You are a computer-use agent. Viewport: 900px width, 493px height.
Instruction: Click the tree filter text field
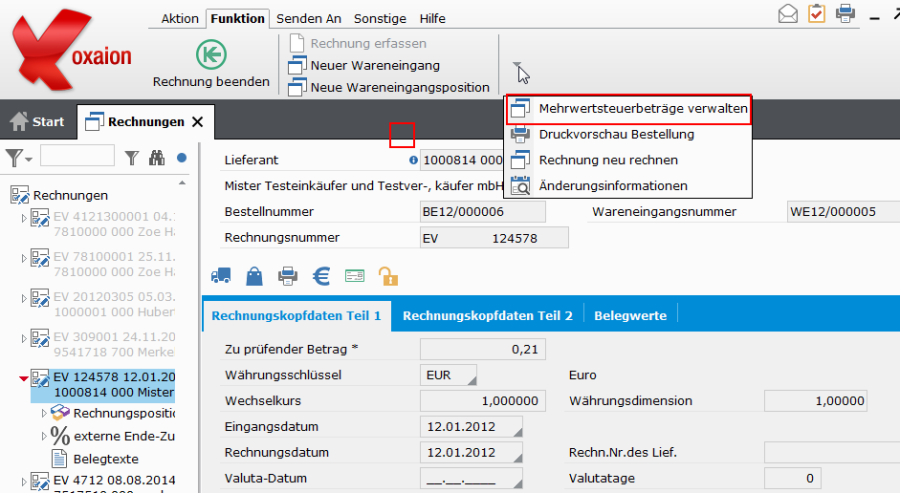[77, 156]
